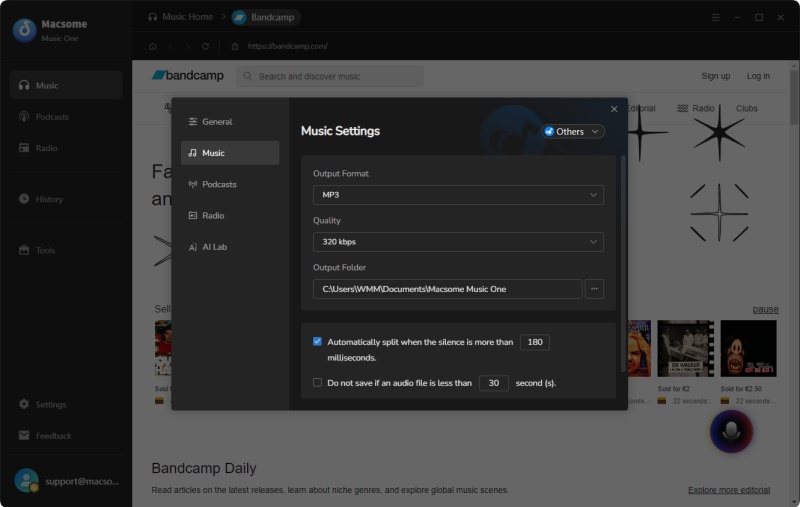Open the Clubs link on Bandcamp page
This screenshot has width=800, height=507.
pyautogui.click(x=746, y=108)
